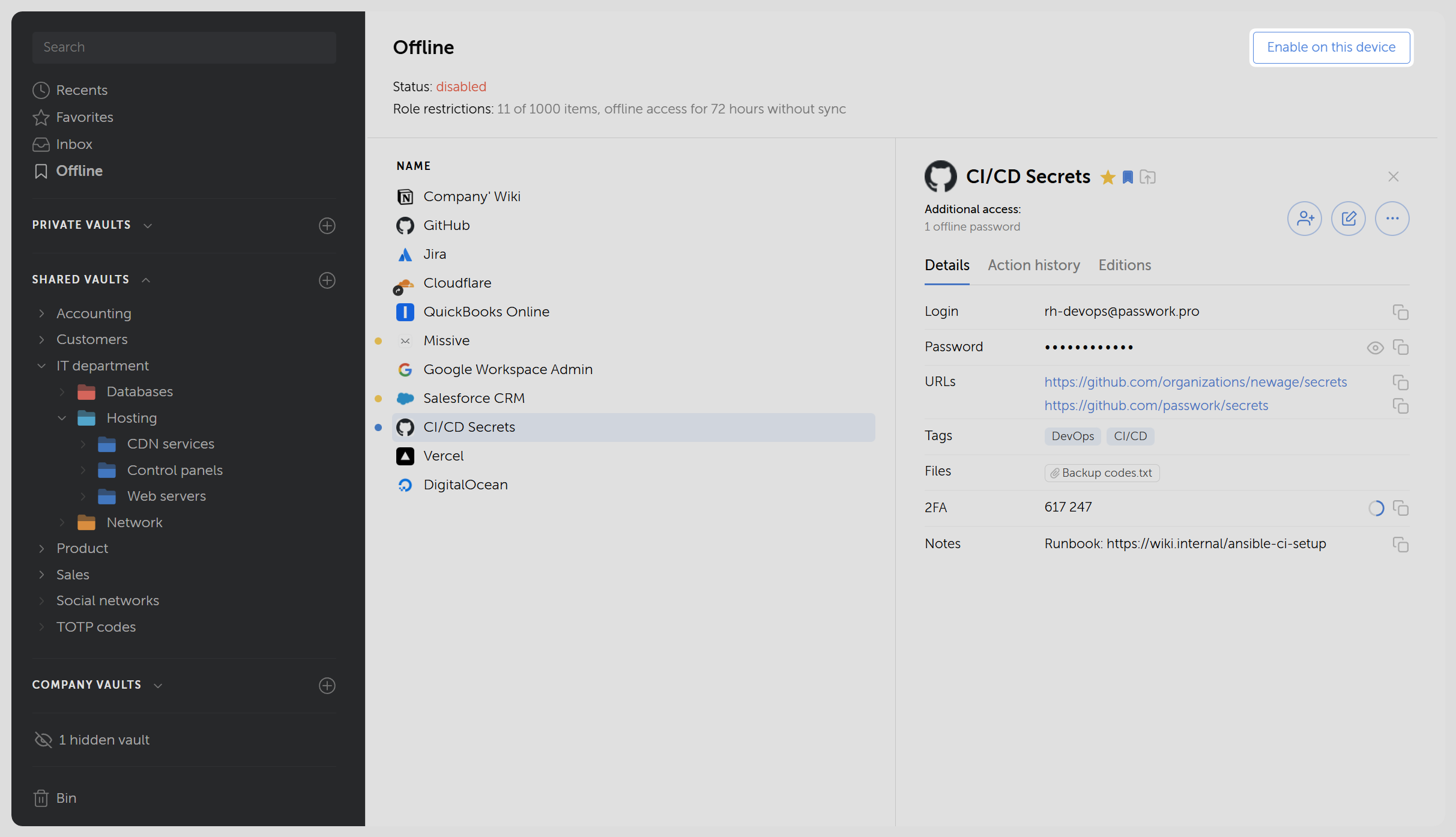Screen dimensions: 1456x837
Task: Close the CI/CD Secrets details panel
Action: tap(1393, 177)
